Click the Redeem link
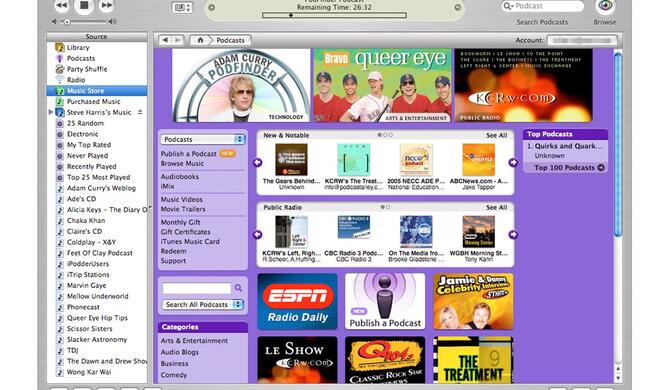This screenshot has height=390, width=660. pos(173,251)
